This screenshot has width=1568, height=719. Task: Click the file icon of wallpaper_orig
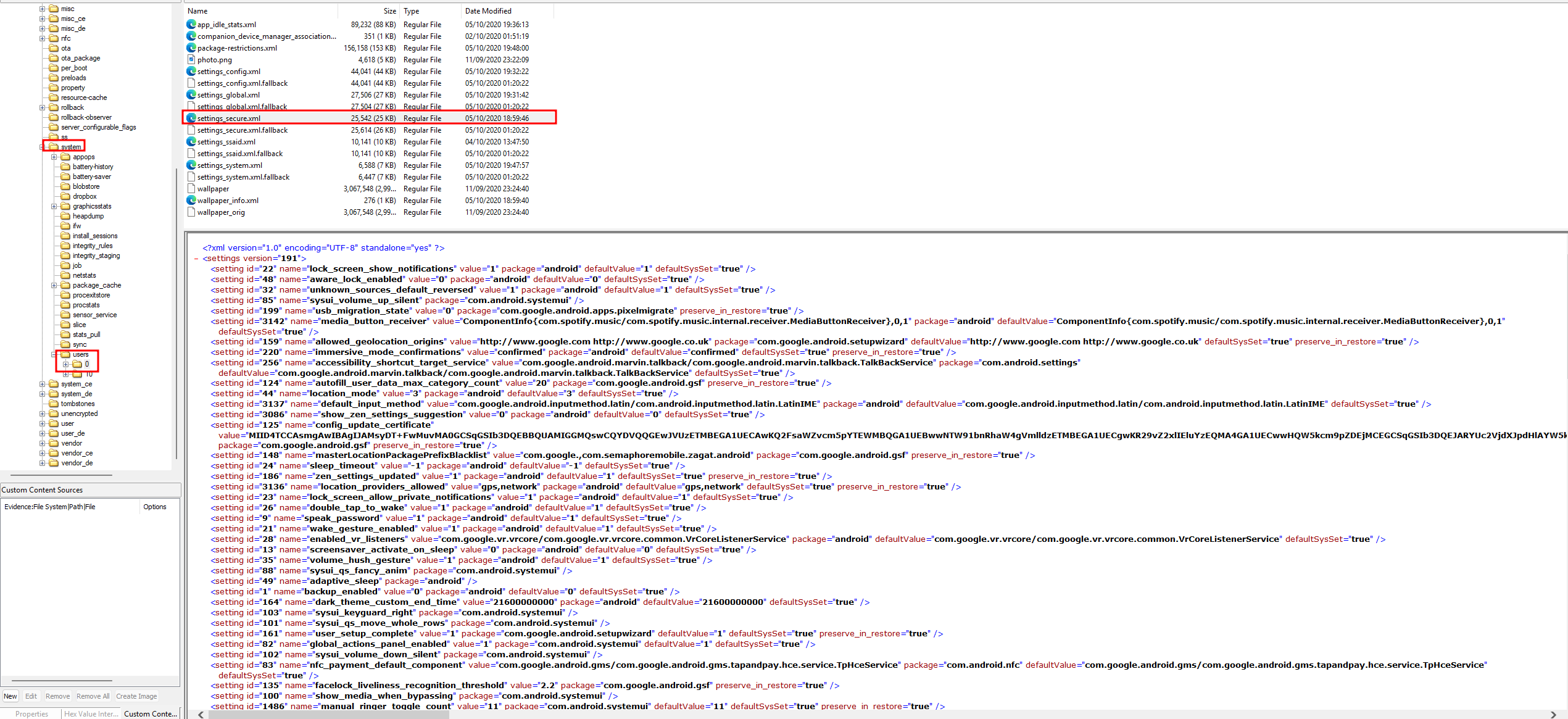tap(191, 212)
